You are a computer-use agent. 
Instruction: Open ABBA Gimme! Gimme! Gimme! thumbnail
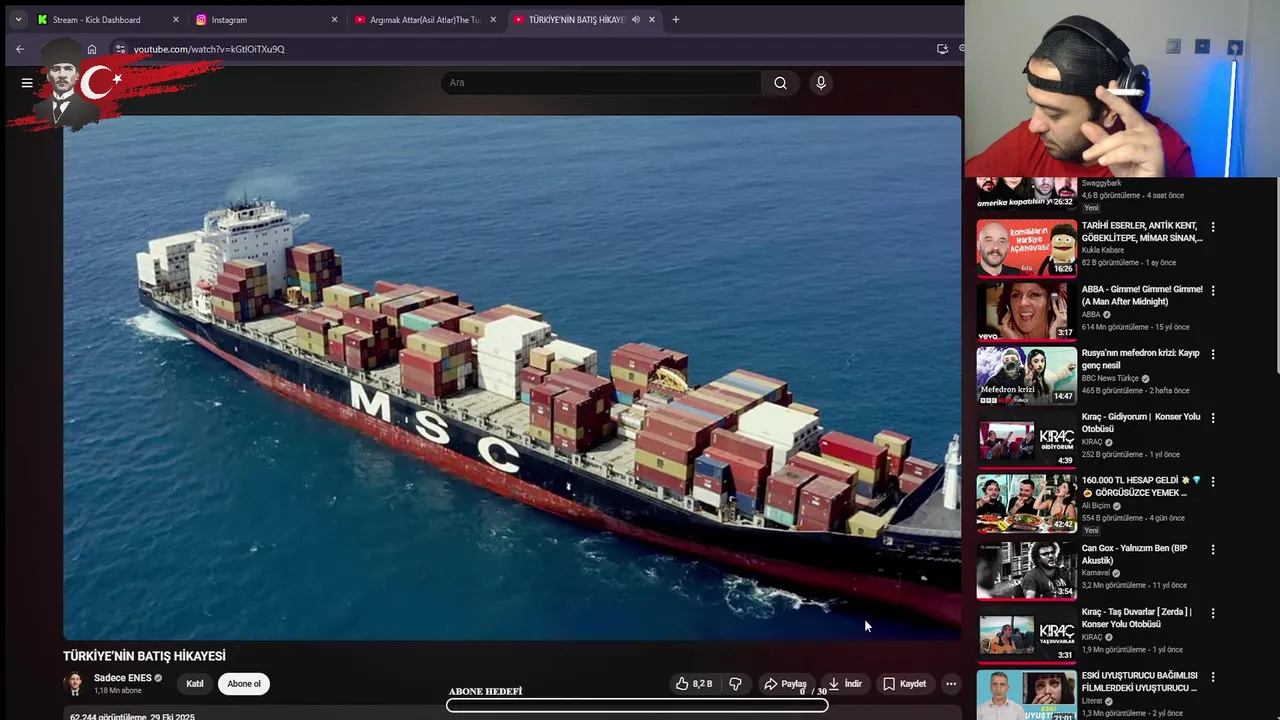1026,311
